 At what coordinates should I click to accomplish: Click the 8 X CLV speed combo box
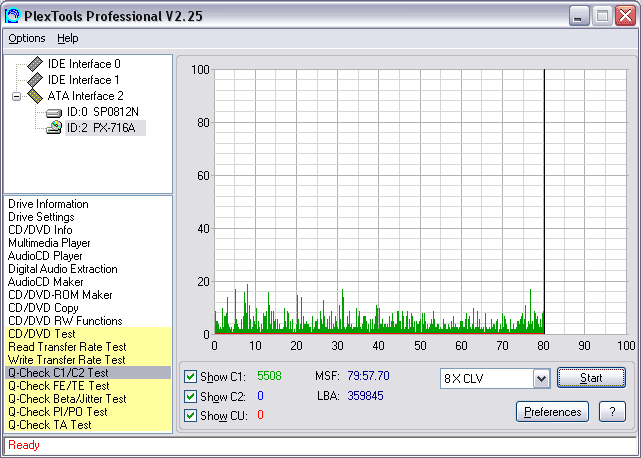tap(495, 379)
